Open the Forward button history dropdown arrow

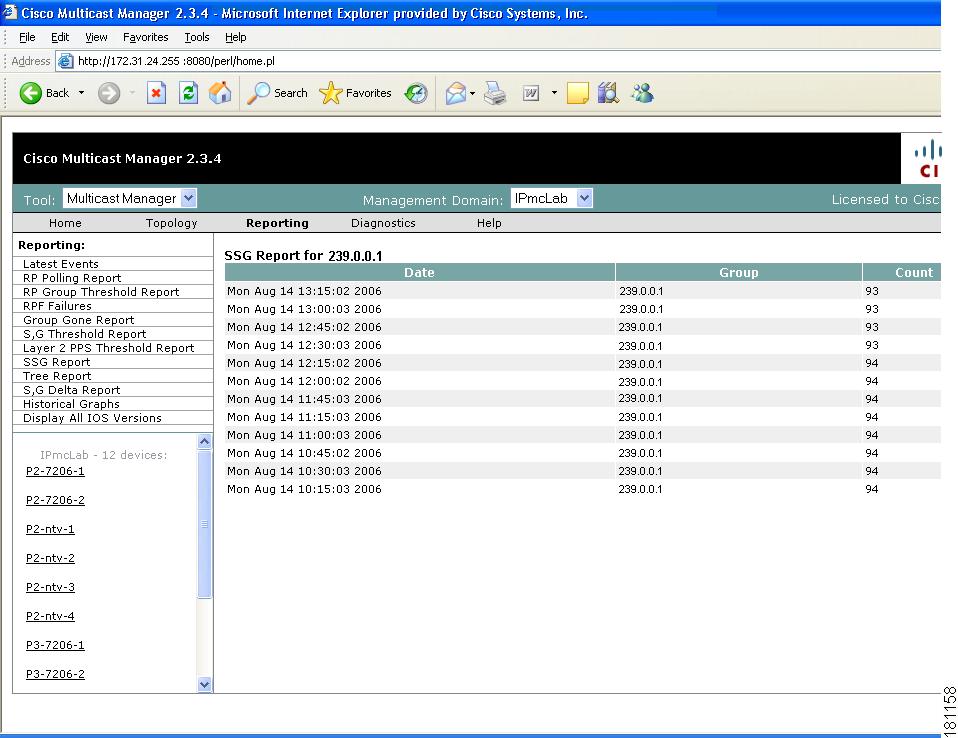pyautogui.click(x=132, y=93)
